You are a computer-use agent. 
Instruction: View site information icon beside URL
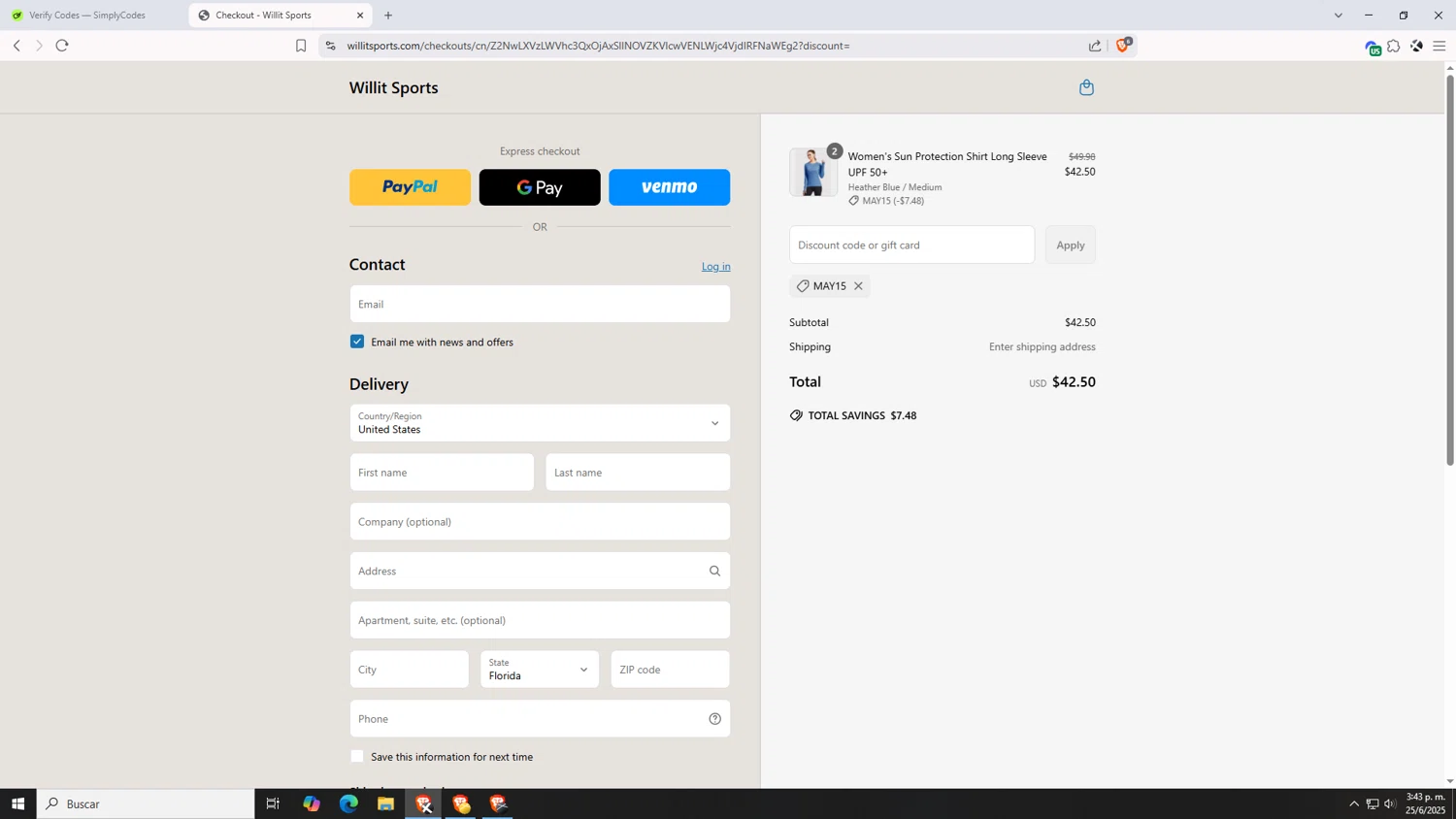(x=331, y=46)
